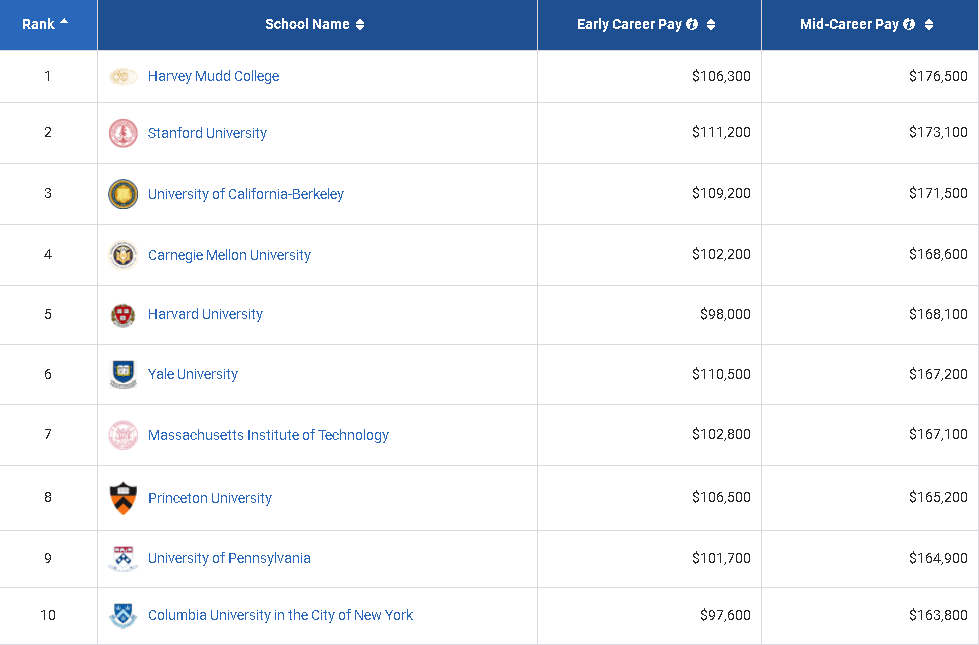Click the Yale University shield icon
This screenshot has width=979, height=645.
[123, 374]
